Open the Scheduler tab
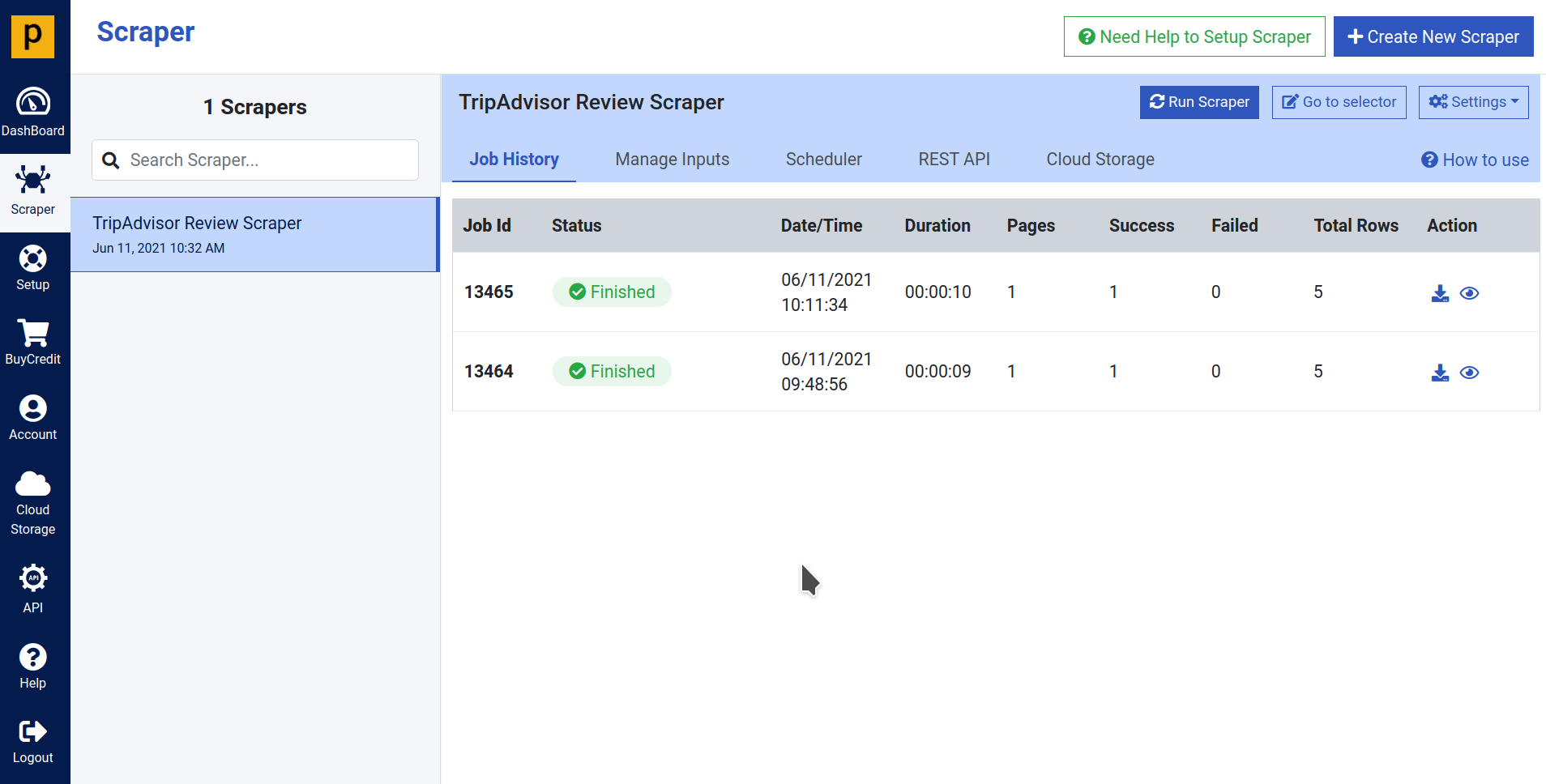This screenshot has width=1546, height=784. (823, 160)
